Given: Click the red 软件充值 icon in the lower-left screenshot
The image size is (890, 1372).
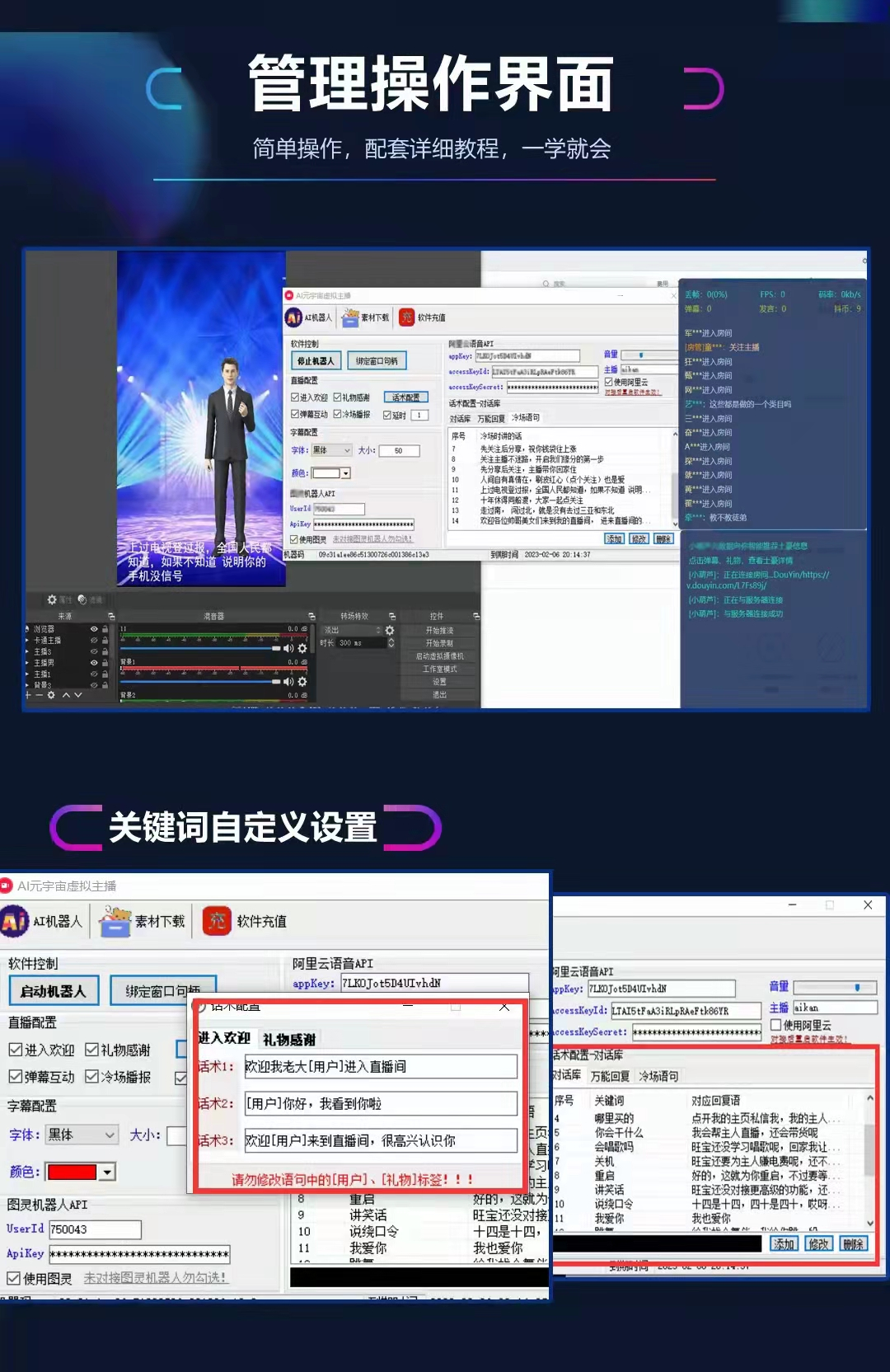Looking at the screenshot, I should tap(218, 921).
